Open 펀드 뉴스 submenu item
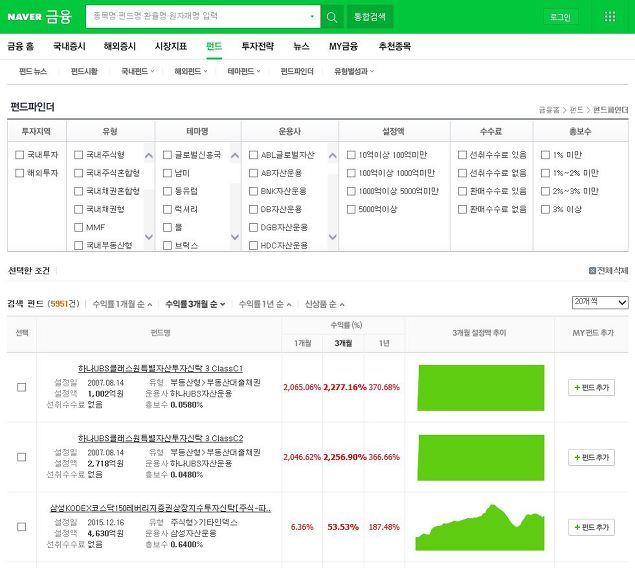This screenshot has width=635, height=568. coord(33,71)
